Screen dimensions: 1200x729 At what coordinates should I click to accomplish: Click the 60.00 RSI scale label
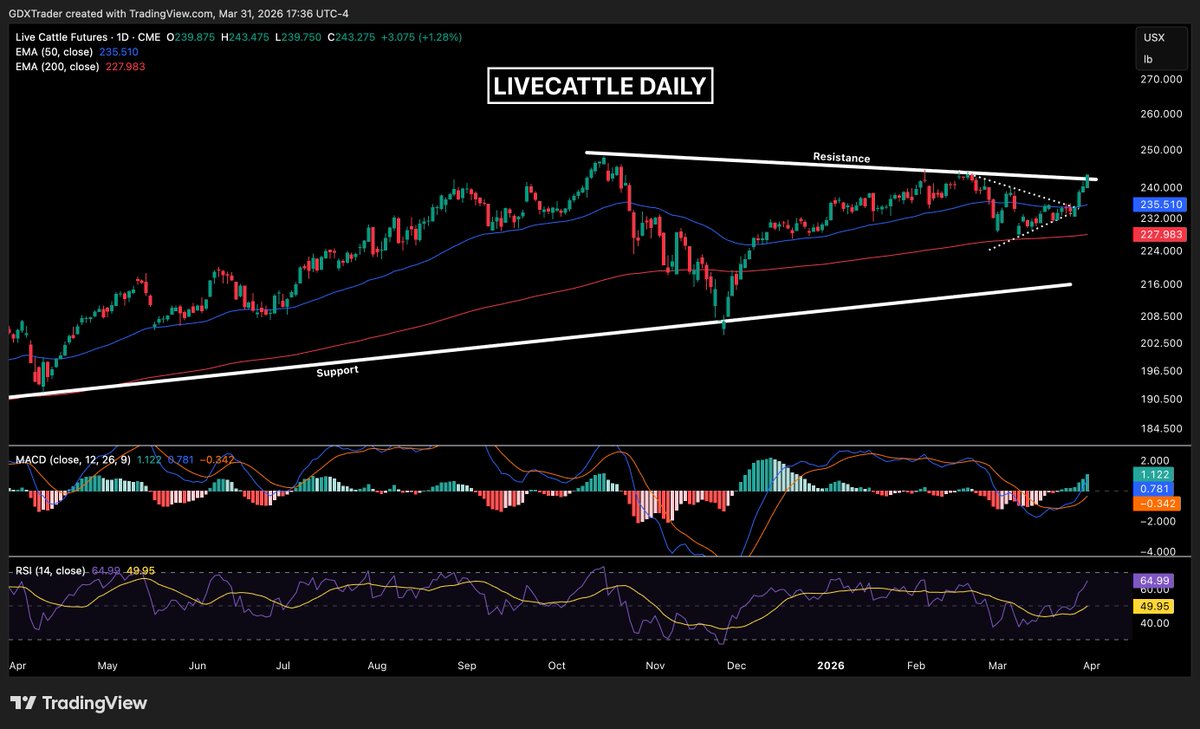point(1156,591)
